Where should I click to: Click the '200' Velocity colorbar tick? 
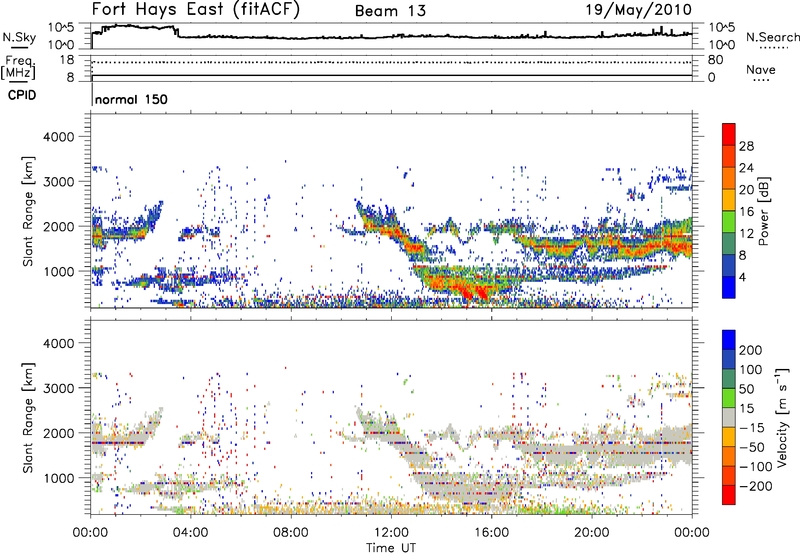point(751,350)
